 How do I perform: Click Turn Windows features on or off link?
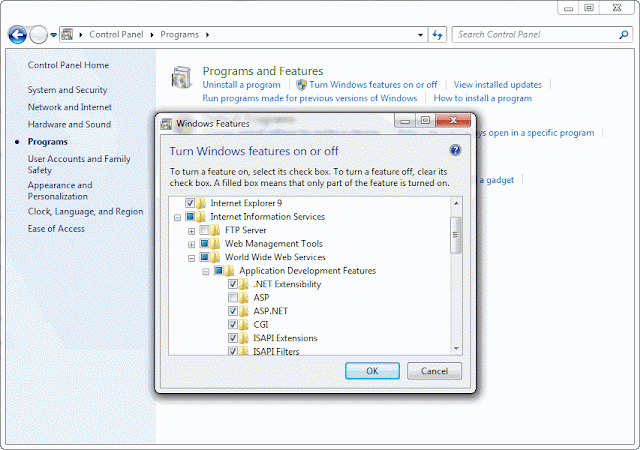coord(373,85)
